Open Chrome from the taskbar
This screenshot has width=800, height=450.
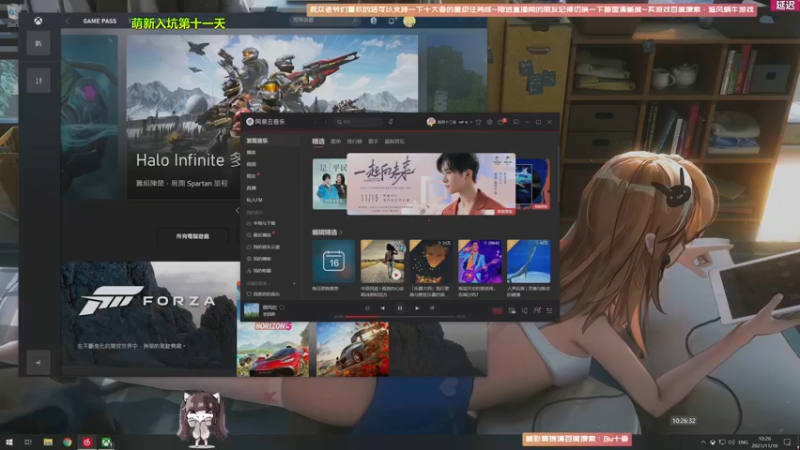[67, 442]
